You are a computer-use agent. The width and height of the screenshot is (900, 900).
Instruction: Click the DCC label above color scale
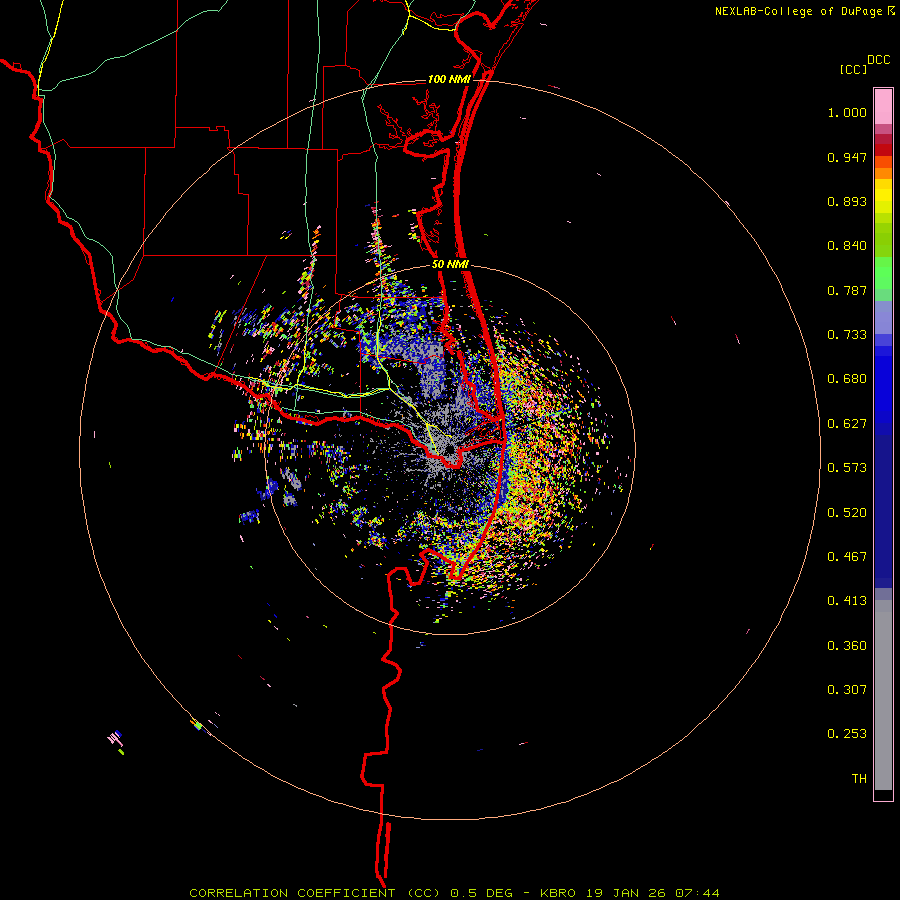pyautogui.click(x=879, y=60)
